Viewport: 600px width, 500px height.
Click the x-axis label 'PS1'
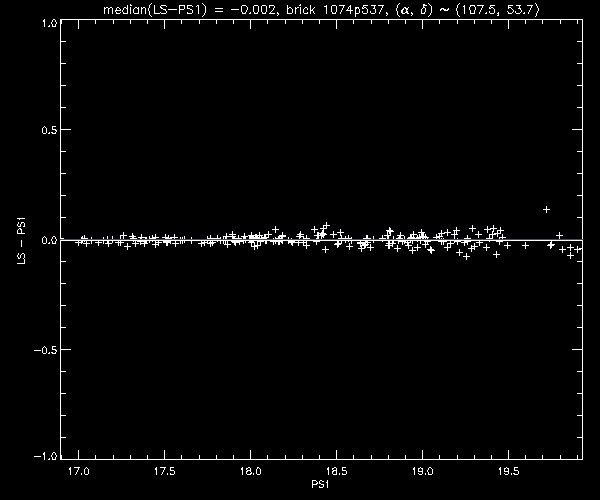pyautogui.click(x=320, y=484)
